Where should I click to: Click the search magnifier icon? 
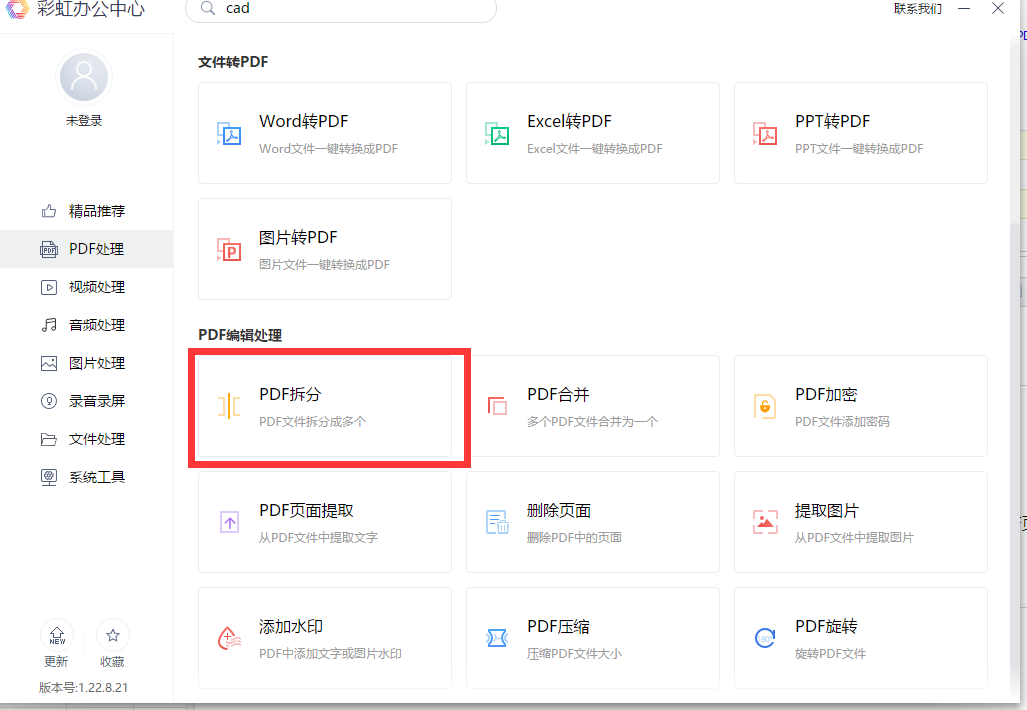tap(208, 8)
